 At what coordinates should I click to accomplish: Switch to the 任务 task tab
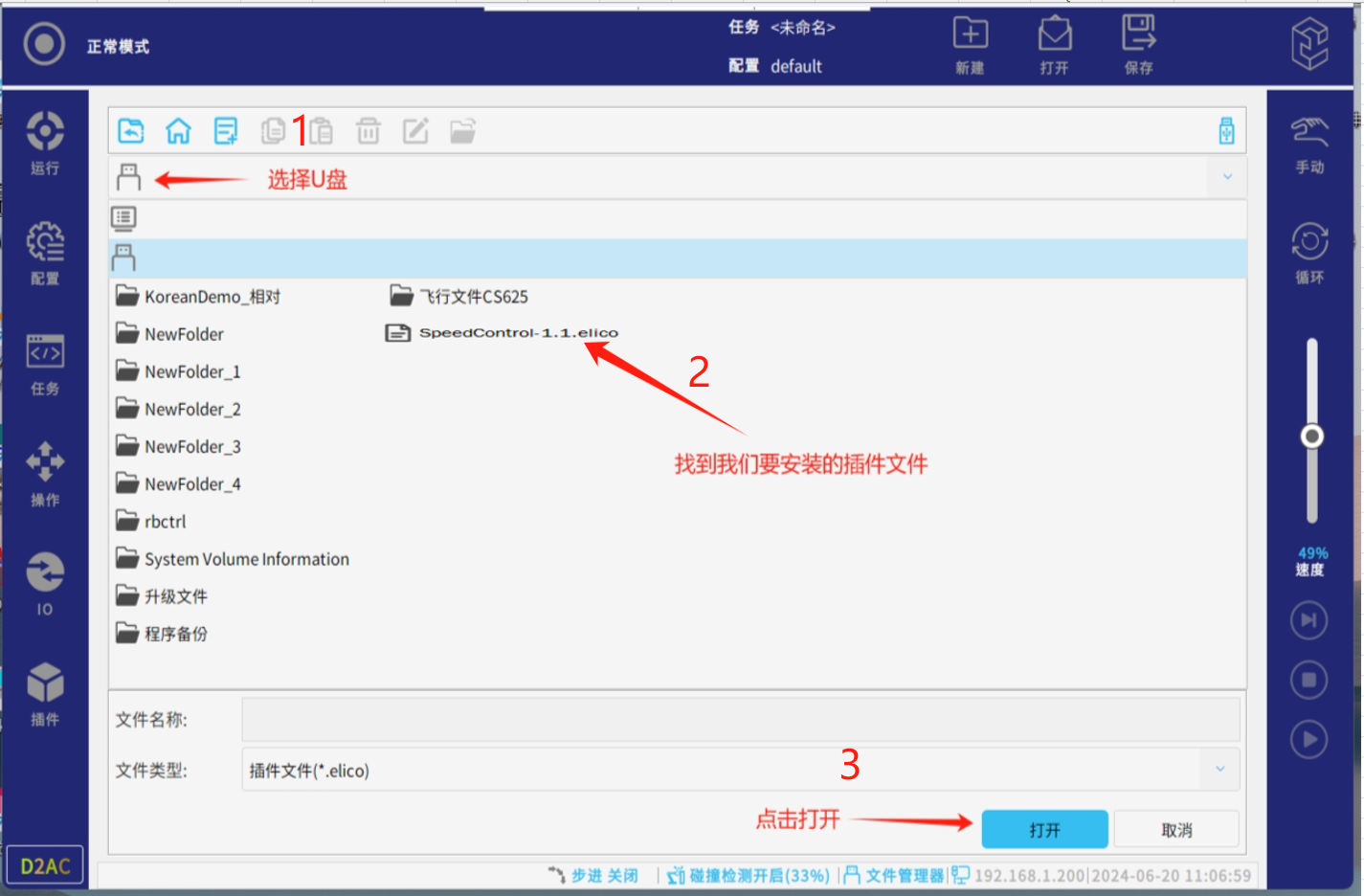click(x=45, y=365)
